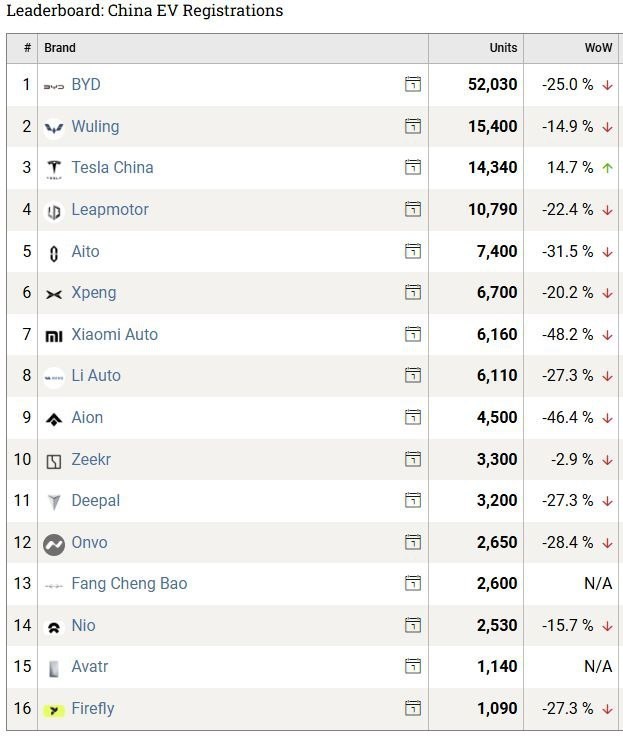The height and width of the screenshot is (737, 623).
Task: Open the Xpeng brand link
Action: click(94, 293)
